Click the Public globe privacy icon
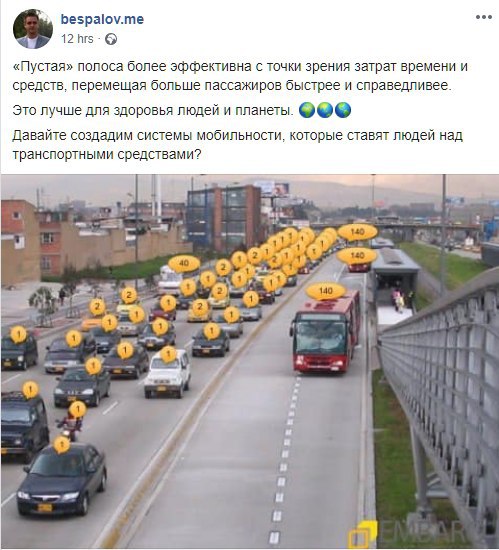499x550 pixels. 111,39
